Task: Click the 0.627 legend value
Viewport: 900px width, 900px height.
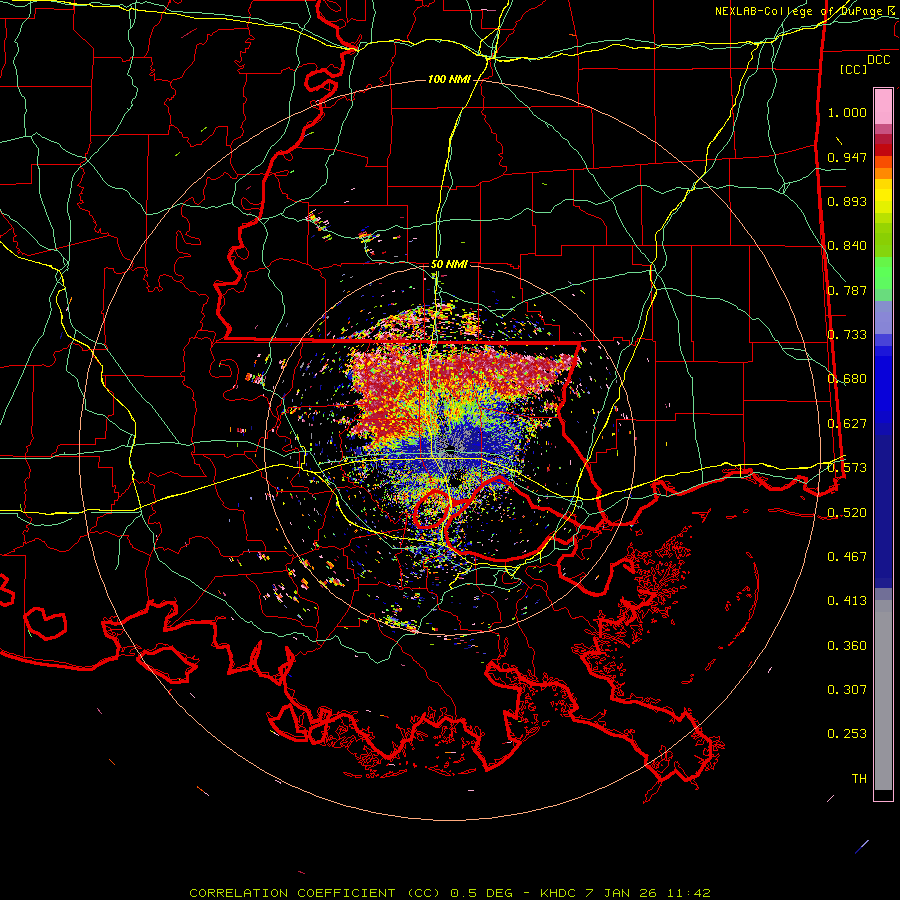Action: coord(847,424)
